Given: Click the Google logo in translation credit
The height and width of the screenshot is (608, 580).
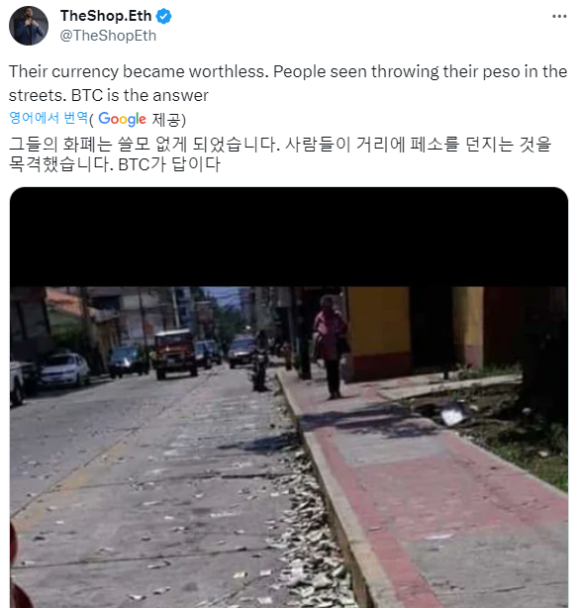Looking at the screenshot, I should click(122, 119).
